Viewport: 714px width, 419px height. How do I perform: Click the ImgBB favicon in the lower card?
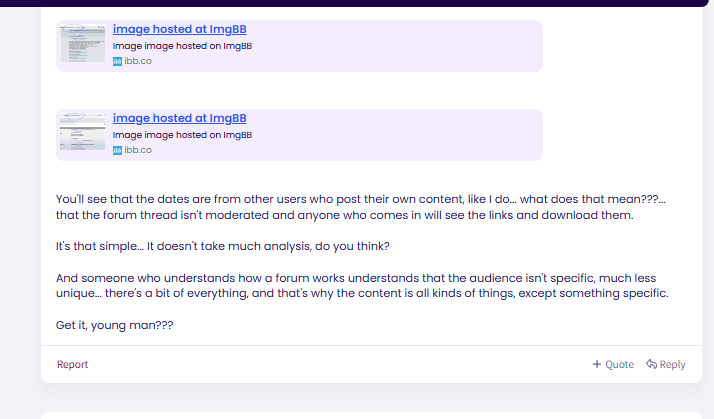tap(117, 150)
